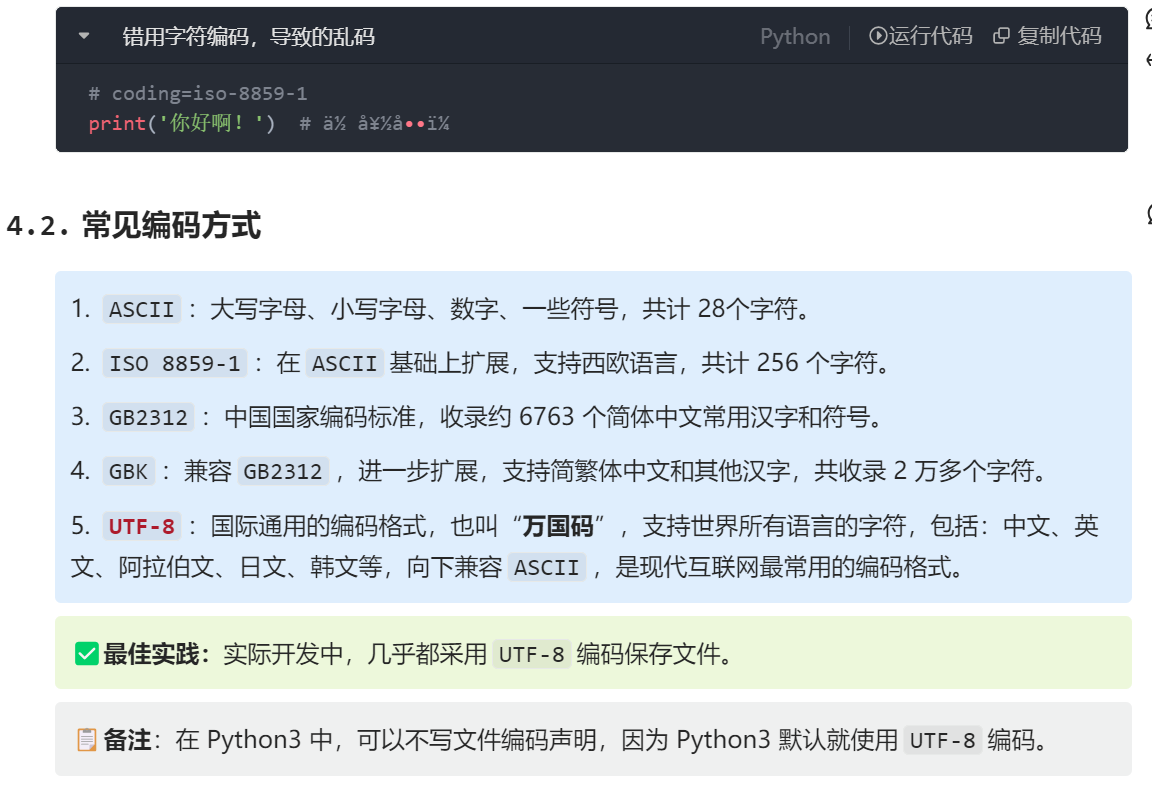Click the 复制代码 copy code button
The width and height of the screenshot is (1152, 803).
[x=1047, y=36]
